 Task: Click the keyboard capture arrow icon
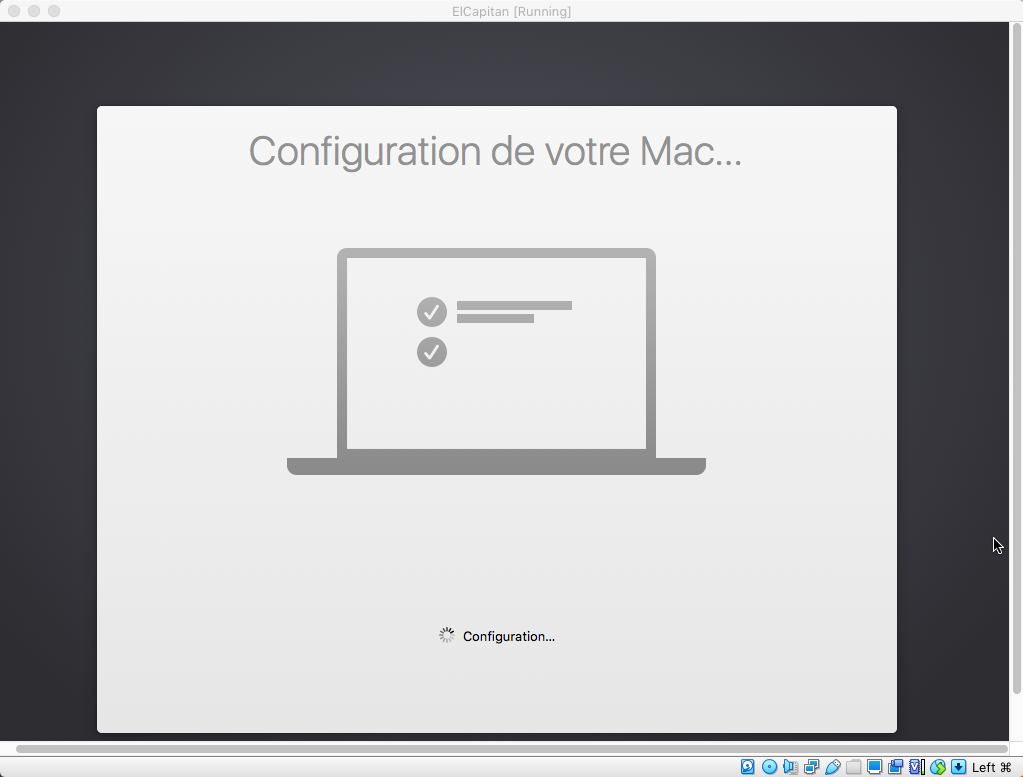[x=958, y=767]
